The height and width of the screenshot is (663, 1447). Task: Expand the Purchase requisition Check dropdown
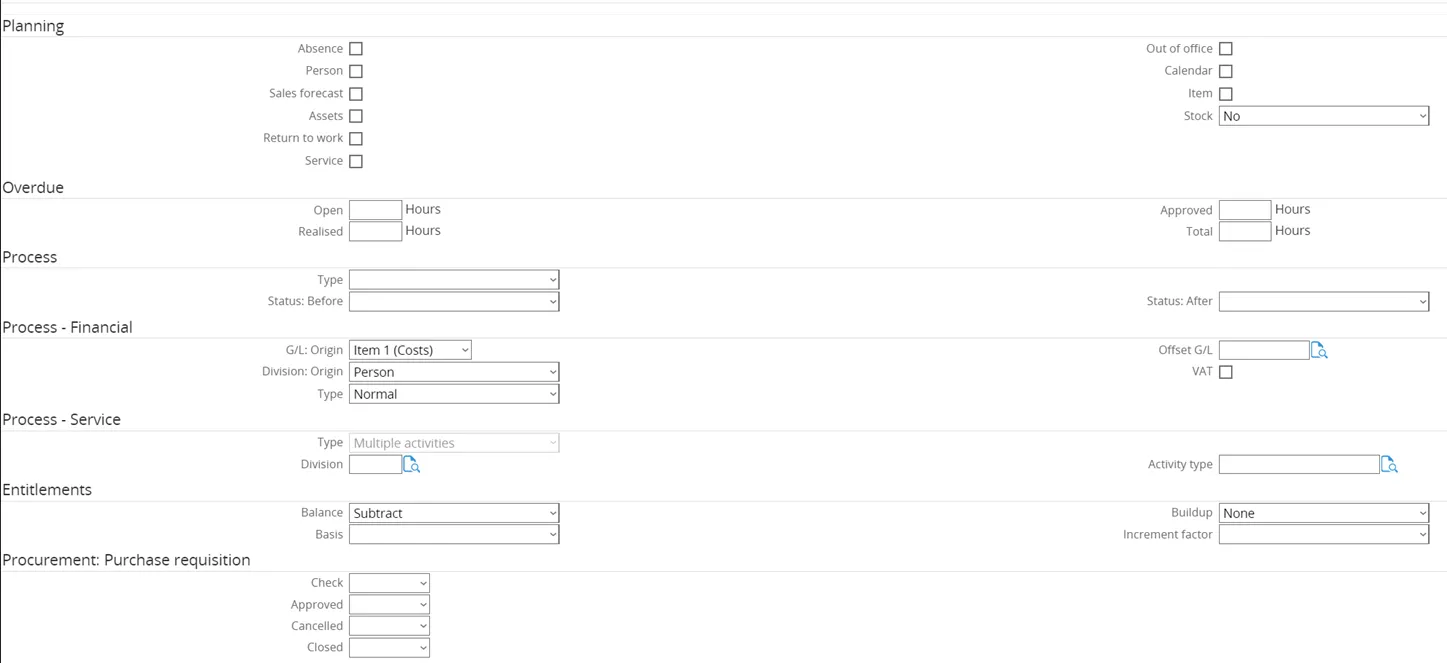pos(389,583)
